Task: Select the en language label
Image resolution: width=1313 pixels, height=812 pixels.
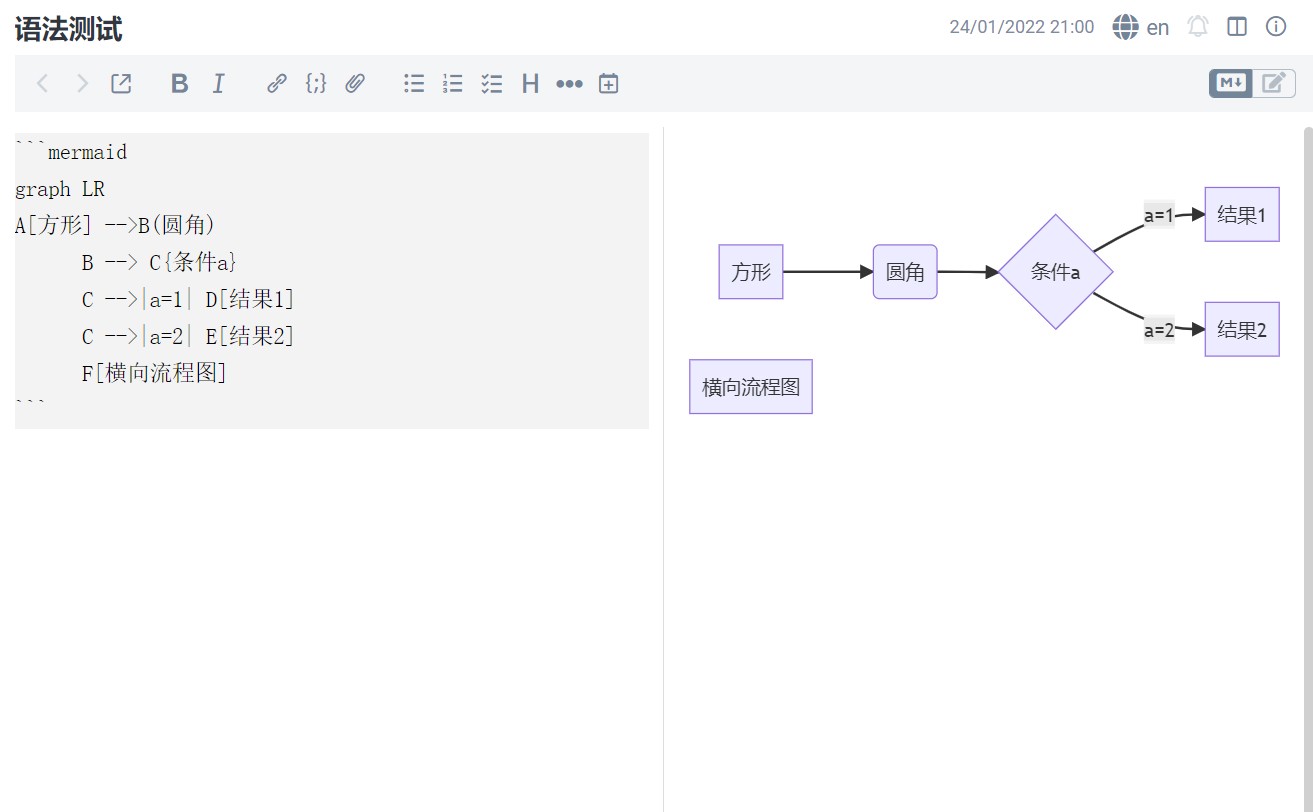Action: [1158, 28]
